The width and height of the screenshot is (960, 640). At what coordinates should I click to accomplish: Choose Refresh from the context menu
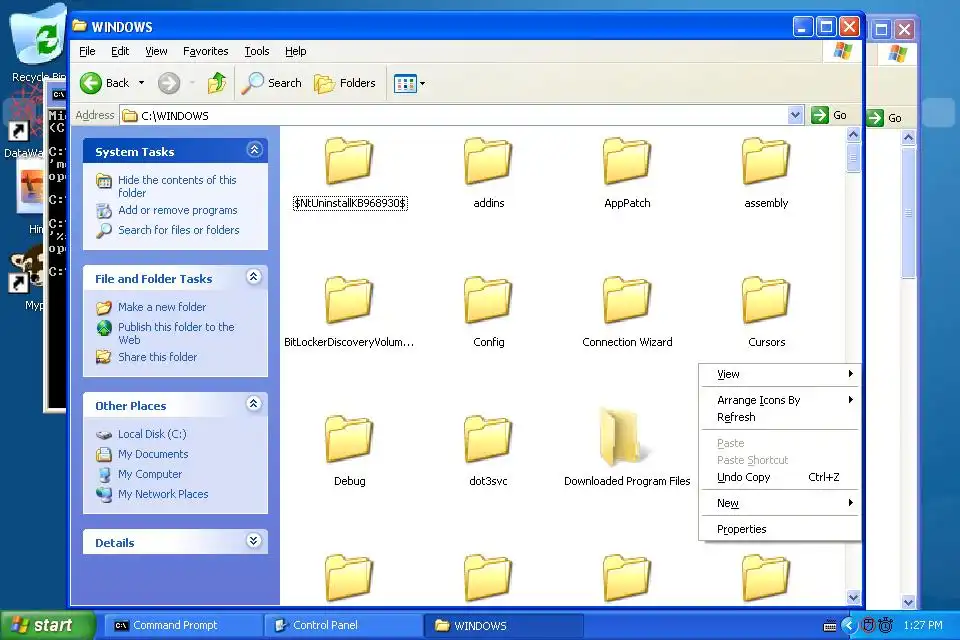click(x=779, y=417)
